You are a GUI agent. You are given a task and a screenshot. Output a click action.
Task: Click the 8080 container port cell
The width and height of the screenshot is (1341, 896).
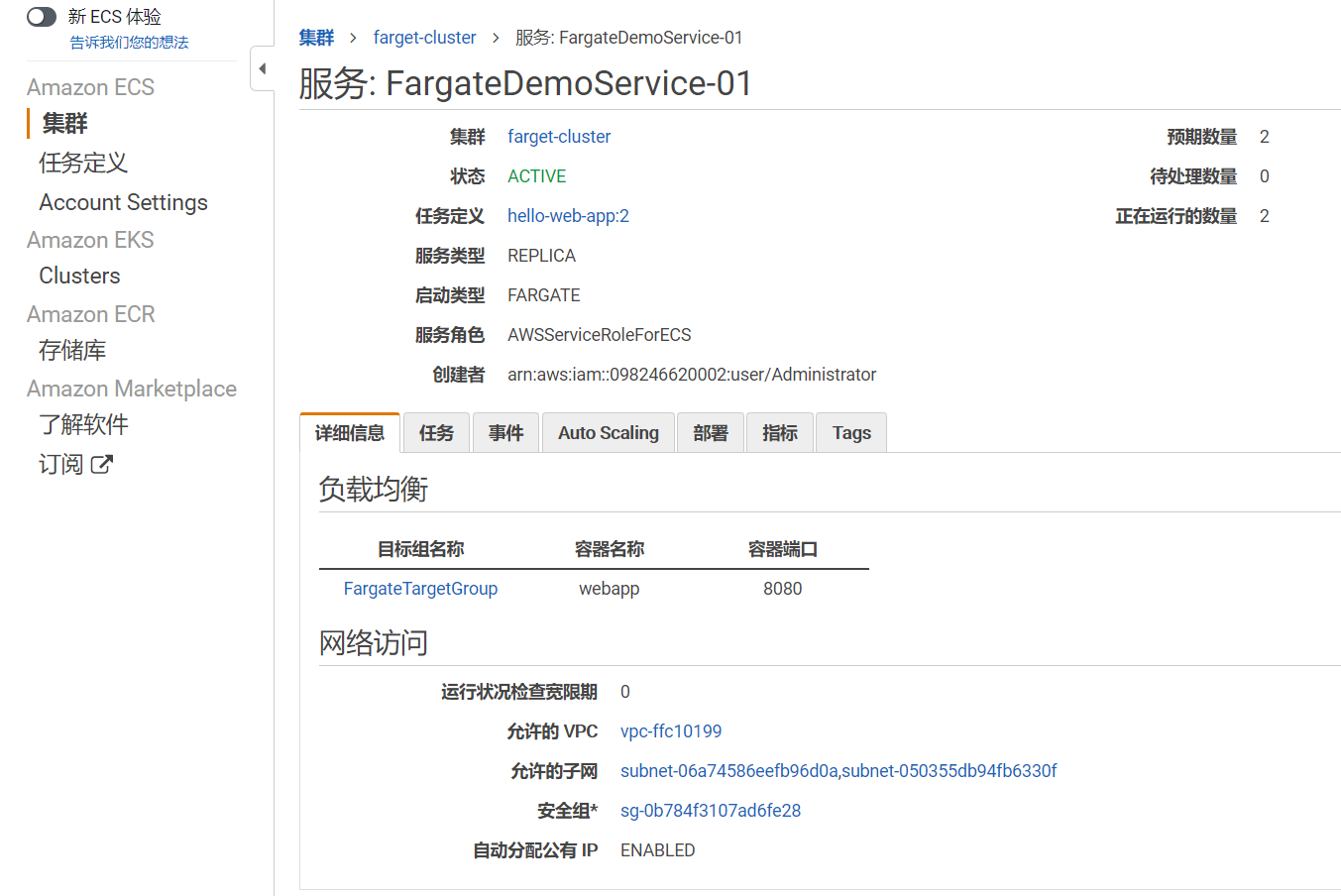783,589
